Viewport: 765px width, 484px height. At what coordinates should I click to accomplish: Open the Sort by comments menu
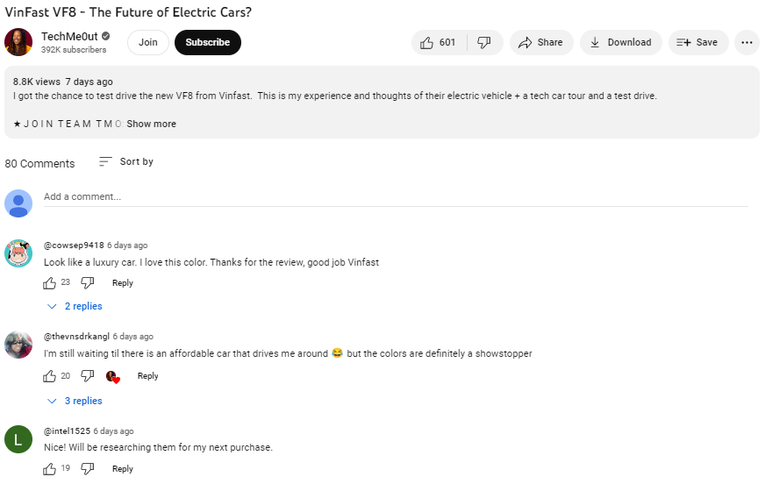pos(126,162)
